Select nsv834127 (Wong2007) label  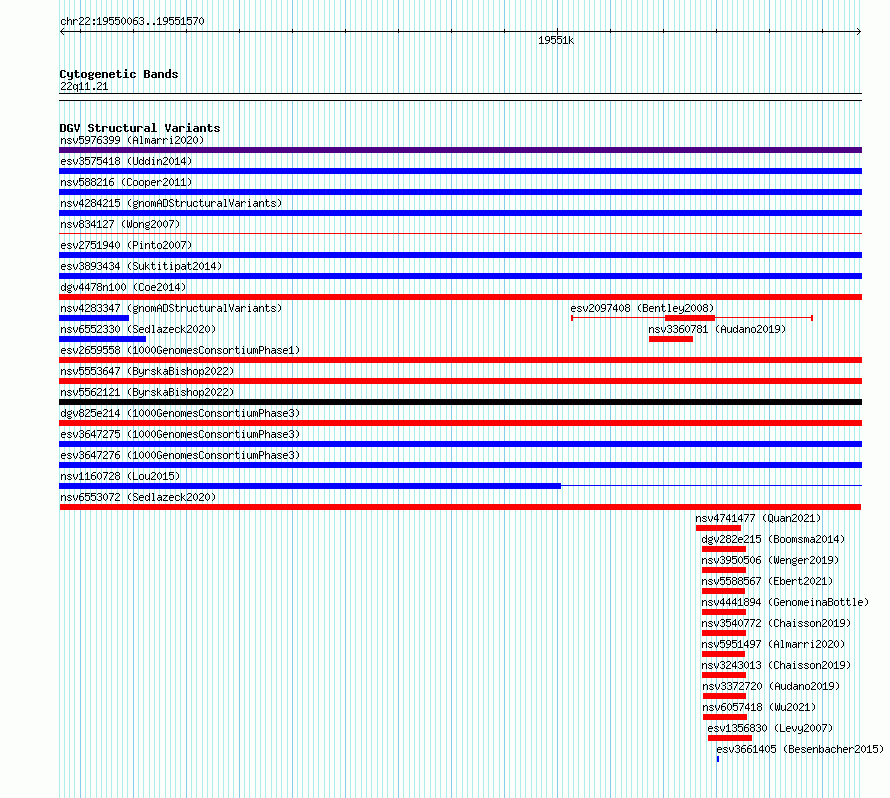(x=120, y=224)
